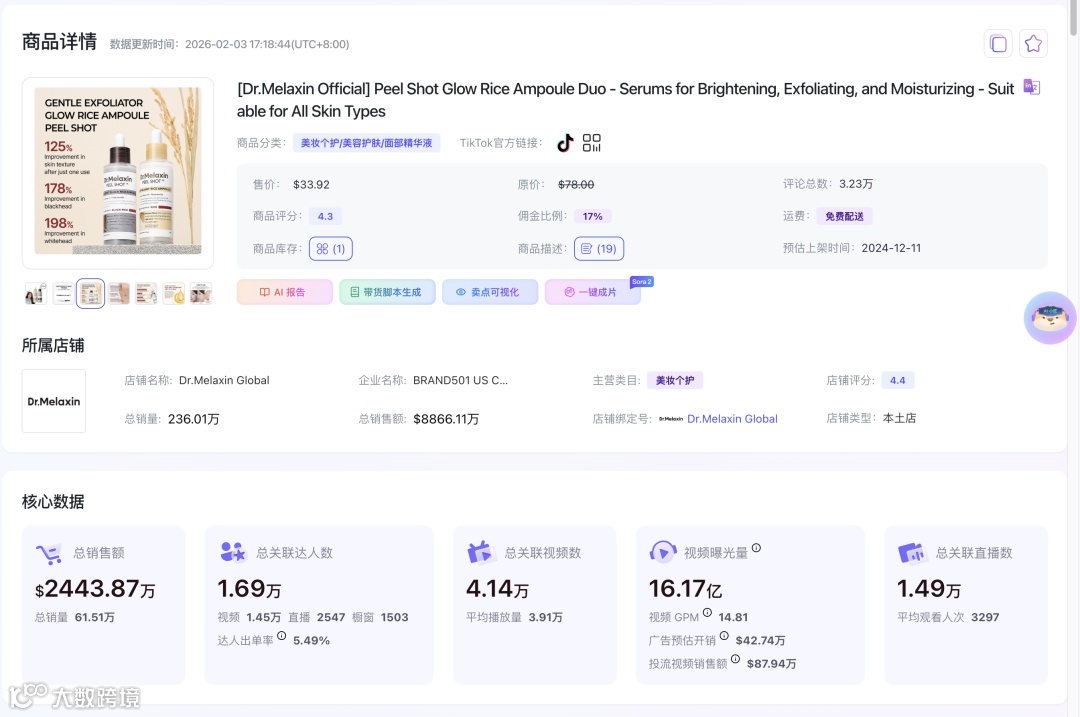
Task: Open product stock (1) badge
Action: point(331,249)
